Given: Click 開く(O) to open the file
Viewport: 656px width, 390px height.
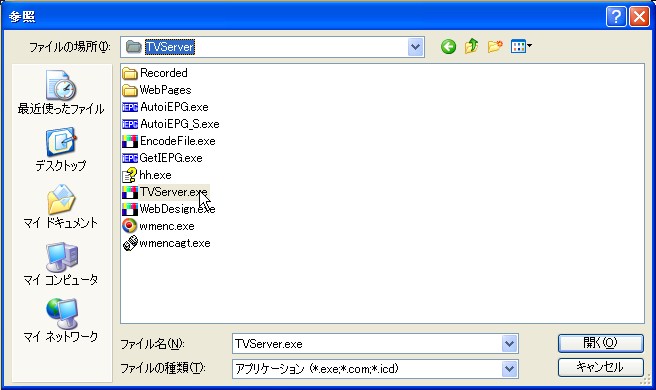Looking at the screenshot, I should (600, 343).
